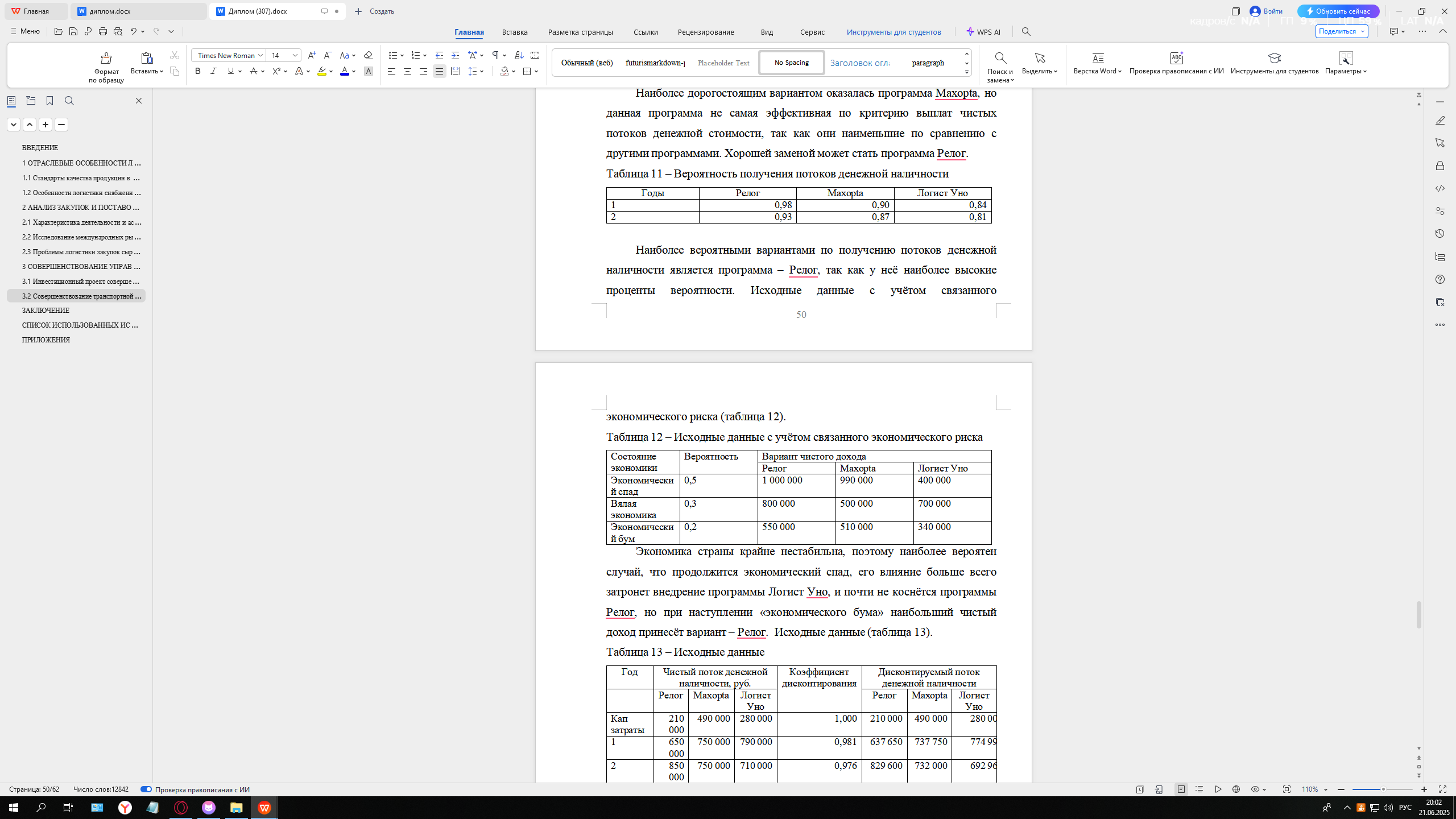Click the vertical document scrollbar thumb
1456x819 pixels.
click(1419, 614)
